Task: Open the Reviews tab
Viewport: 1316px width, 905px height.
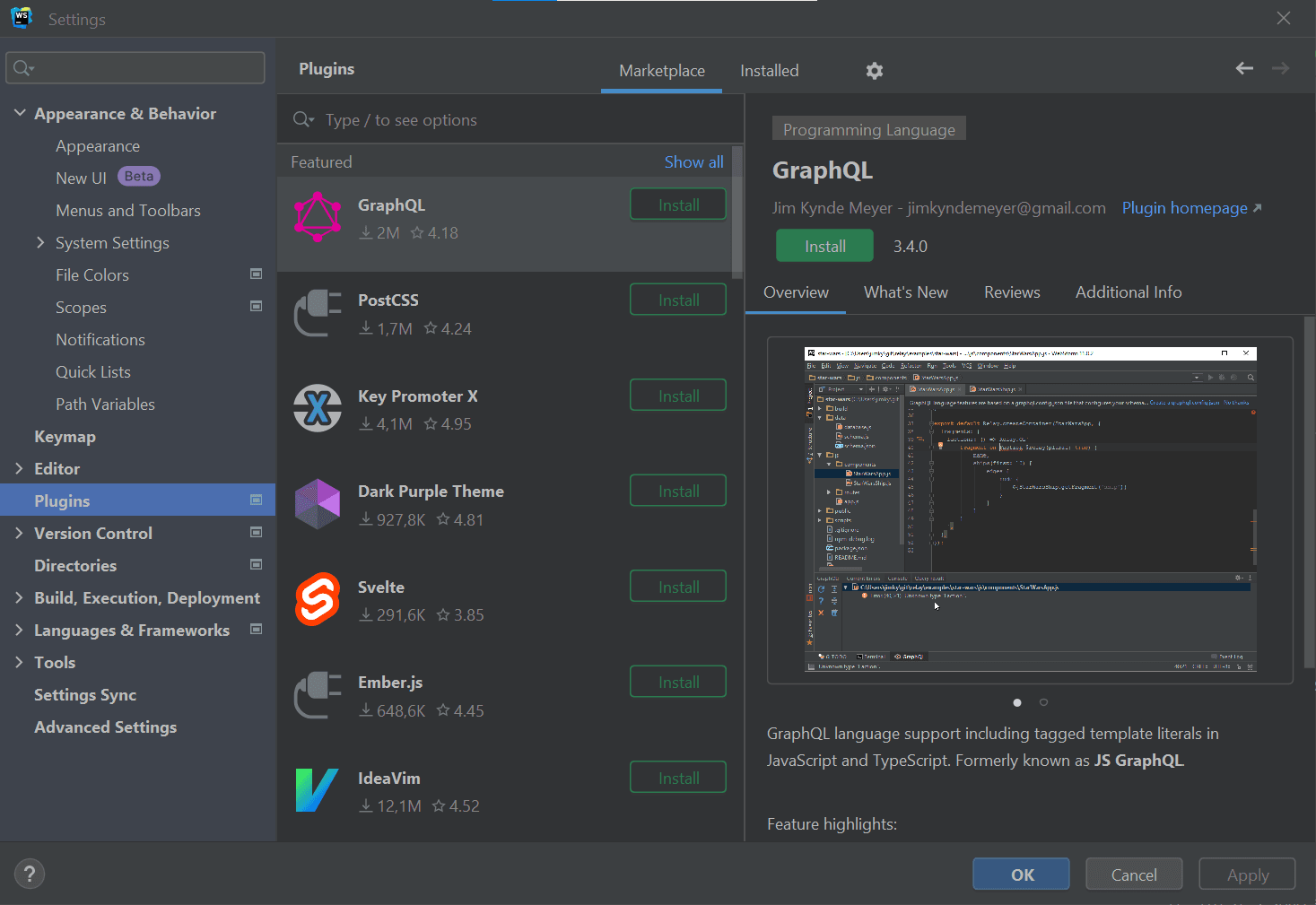Action: [1012, 292]
